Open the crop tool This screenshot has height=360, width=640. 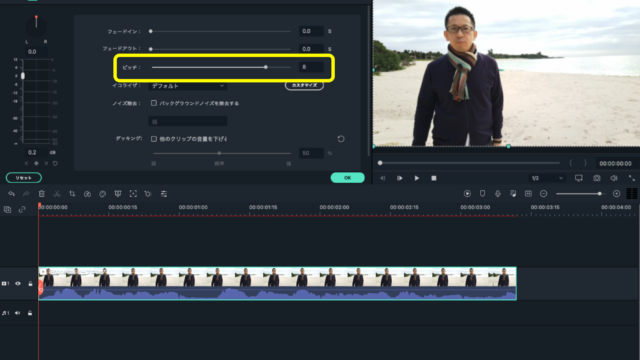tap(72, 194)
